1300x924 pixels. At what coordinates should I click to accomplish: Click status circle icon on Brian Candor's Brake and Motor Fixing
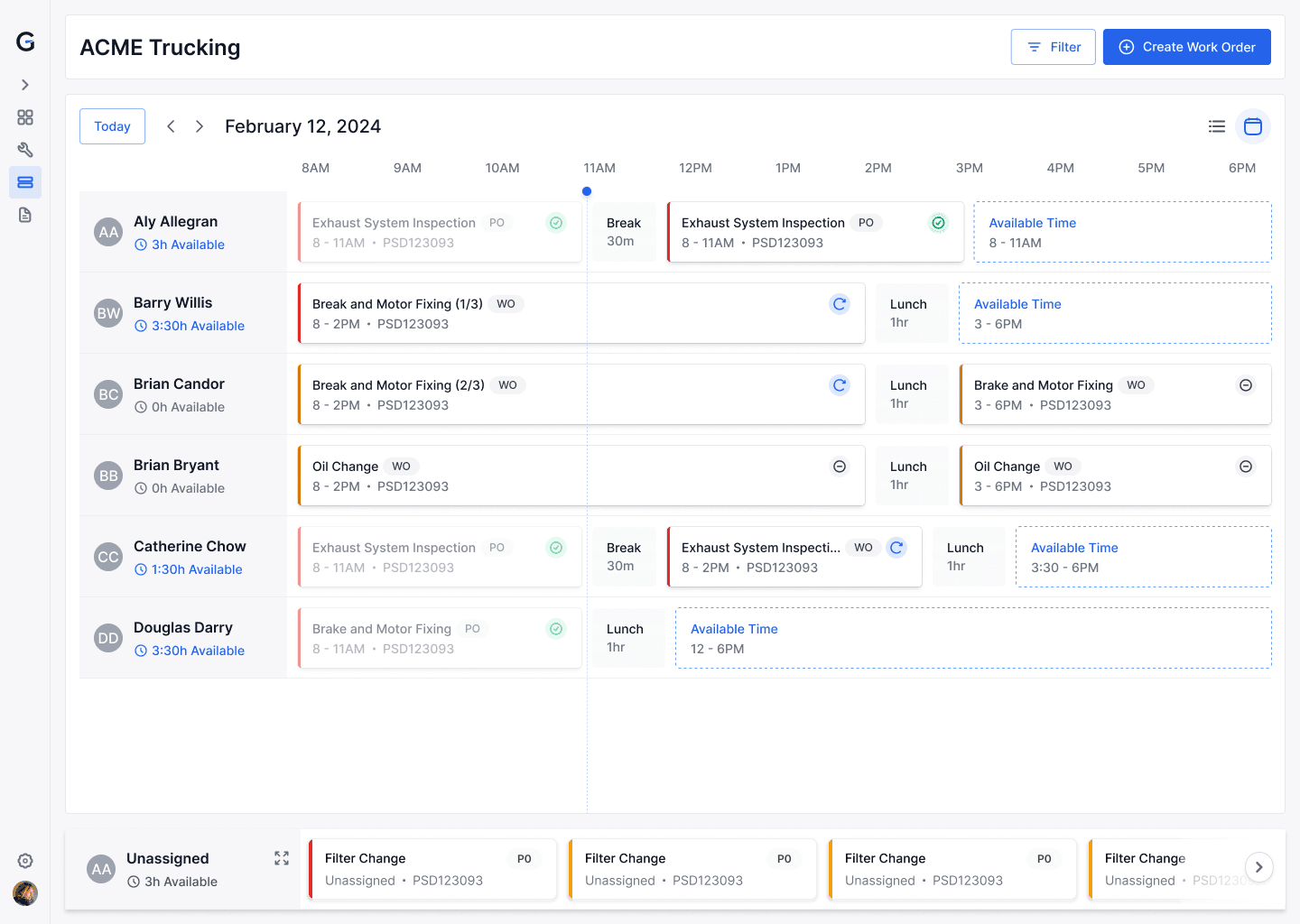click(x=1246, y=385)
